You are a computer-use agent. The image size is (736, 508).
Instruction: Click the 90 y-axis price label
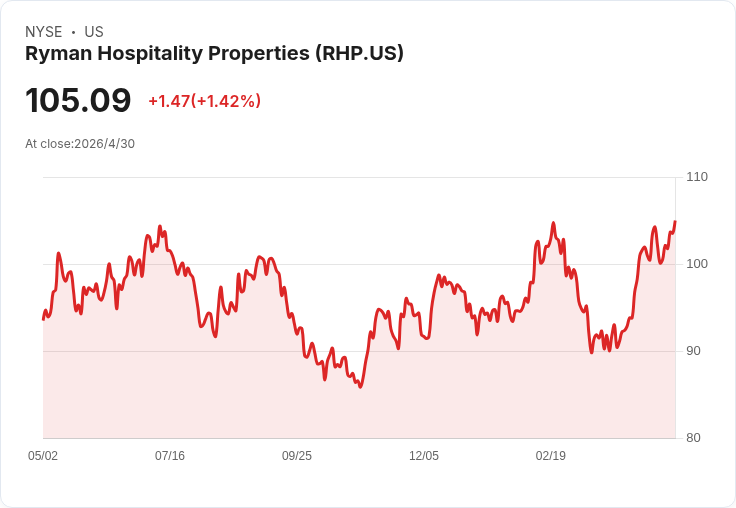tap(693, 351)
